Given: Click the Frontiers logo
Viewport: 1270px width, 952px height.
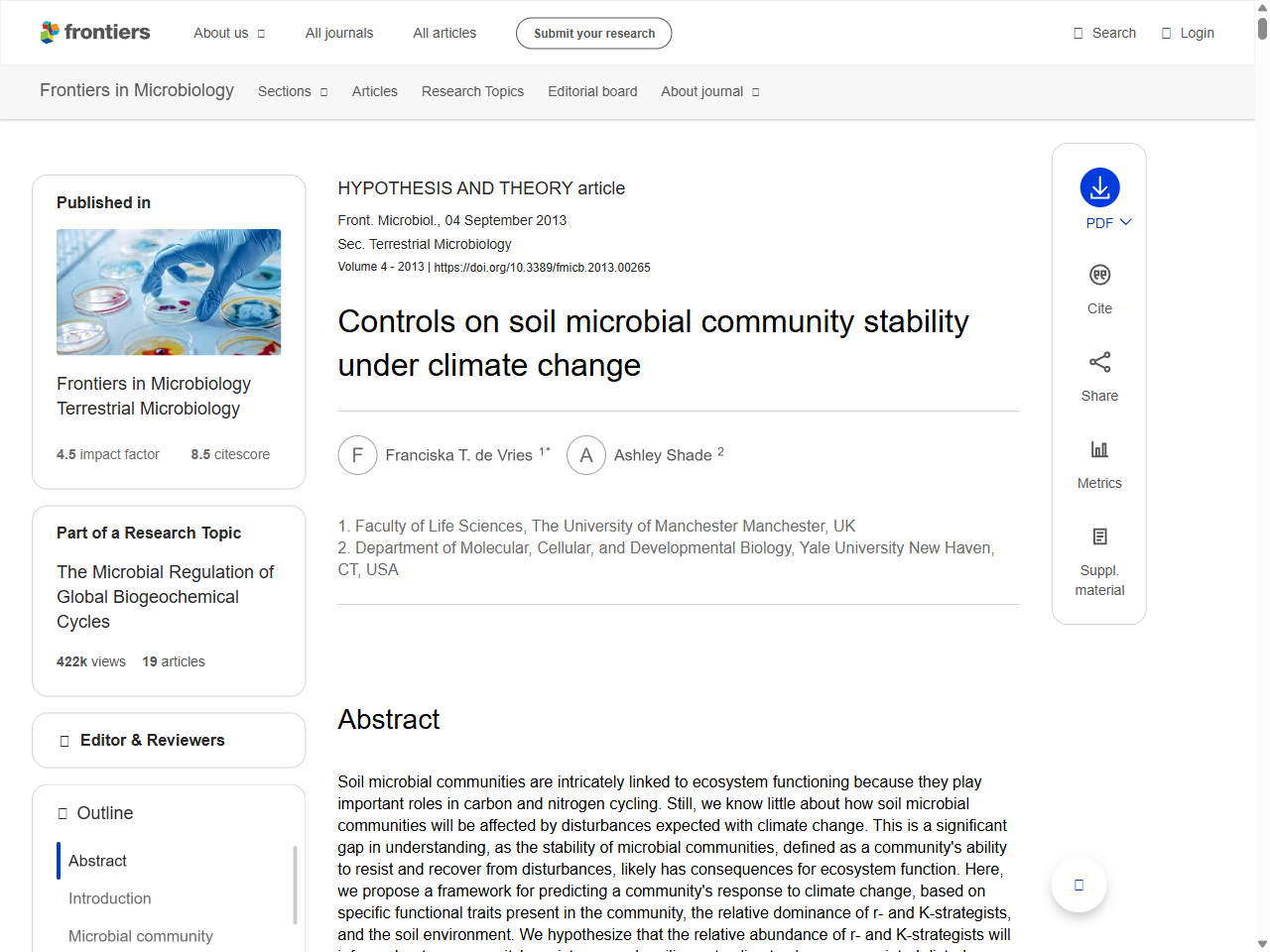Looking at the screenshot, I should pyautogui.click(x=95, y=32).
